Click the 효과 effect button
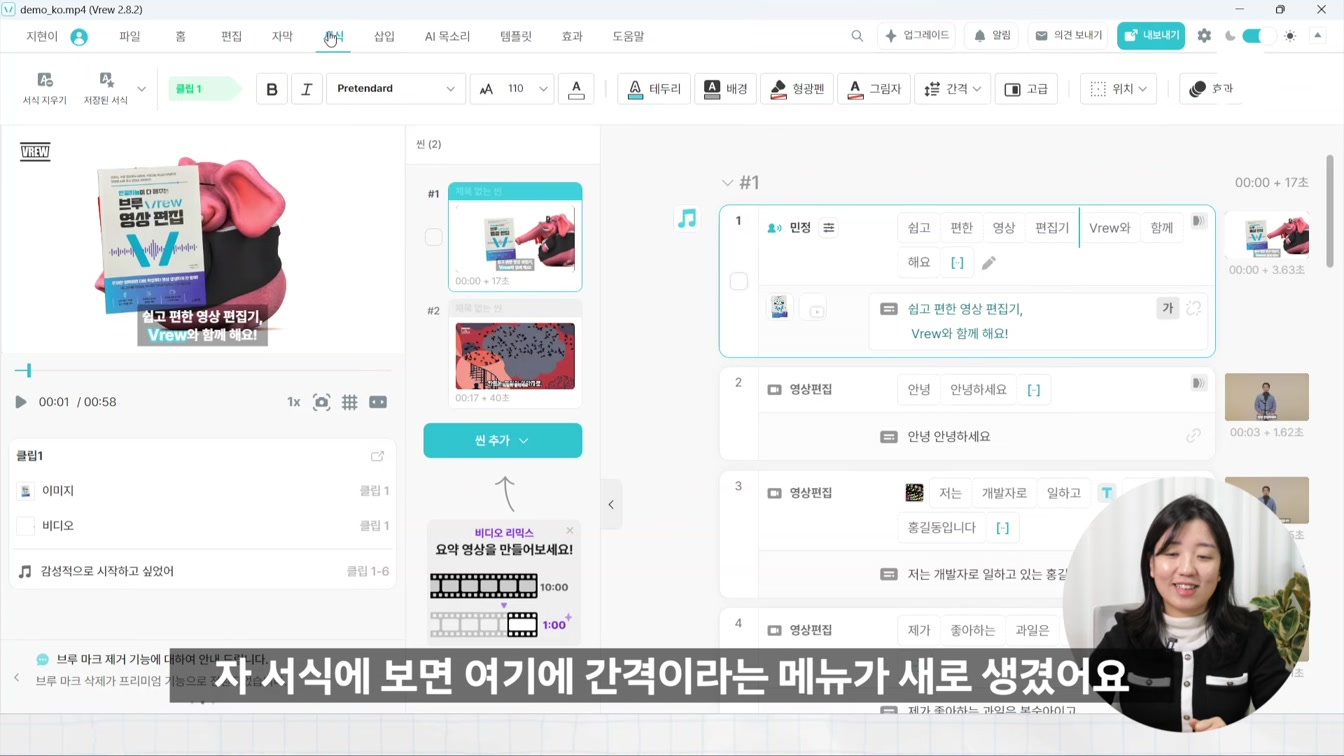1344x756 pixels. (1210, 89)
